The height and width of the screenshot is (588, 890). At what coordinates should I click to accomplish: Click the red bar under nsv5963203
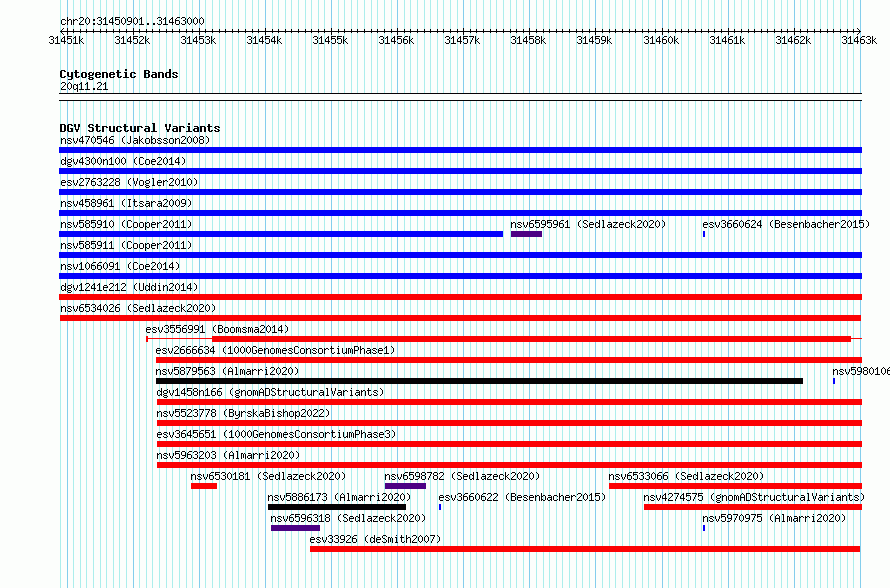tap(509, 465)
